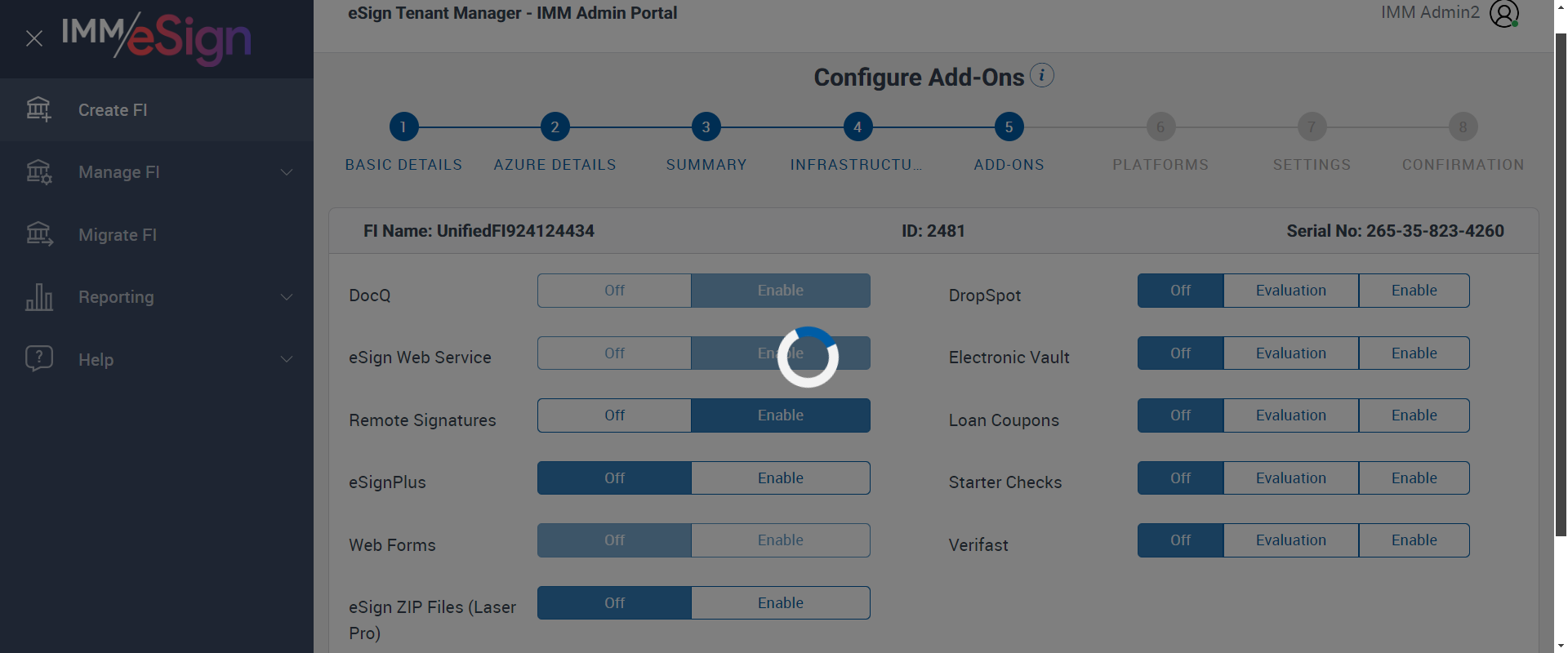Set Remote Signatures to Enable
The image size is (1568, 653).
click(x=781, y=415)
